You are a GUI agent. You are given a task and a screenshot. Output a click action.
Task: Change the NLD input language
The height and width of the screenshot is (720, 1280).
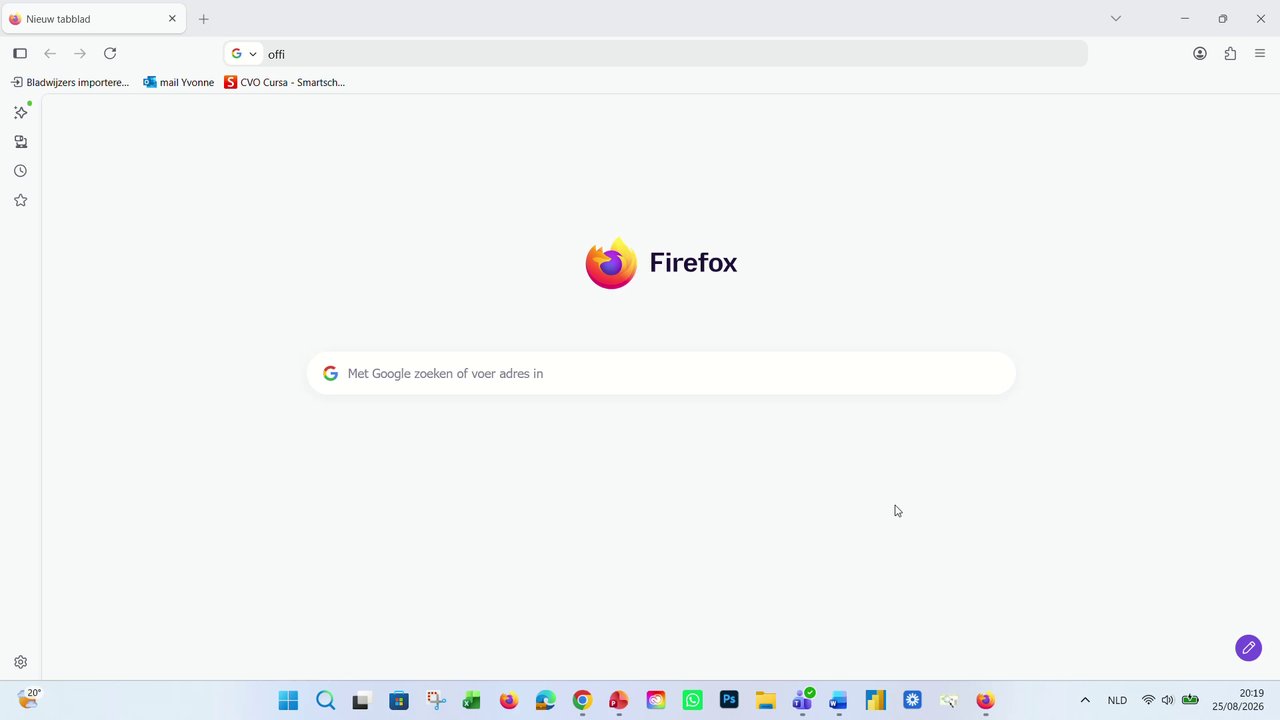coord(1117,700)
